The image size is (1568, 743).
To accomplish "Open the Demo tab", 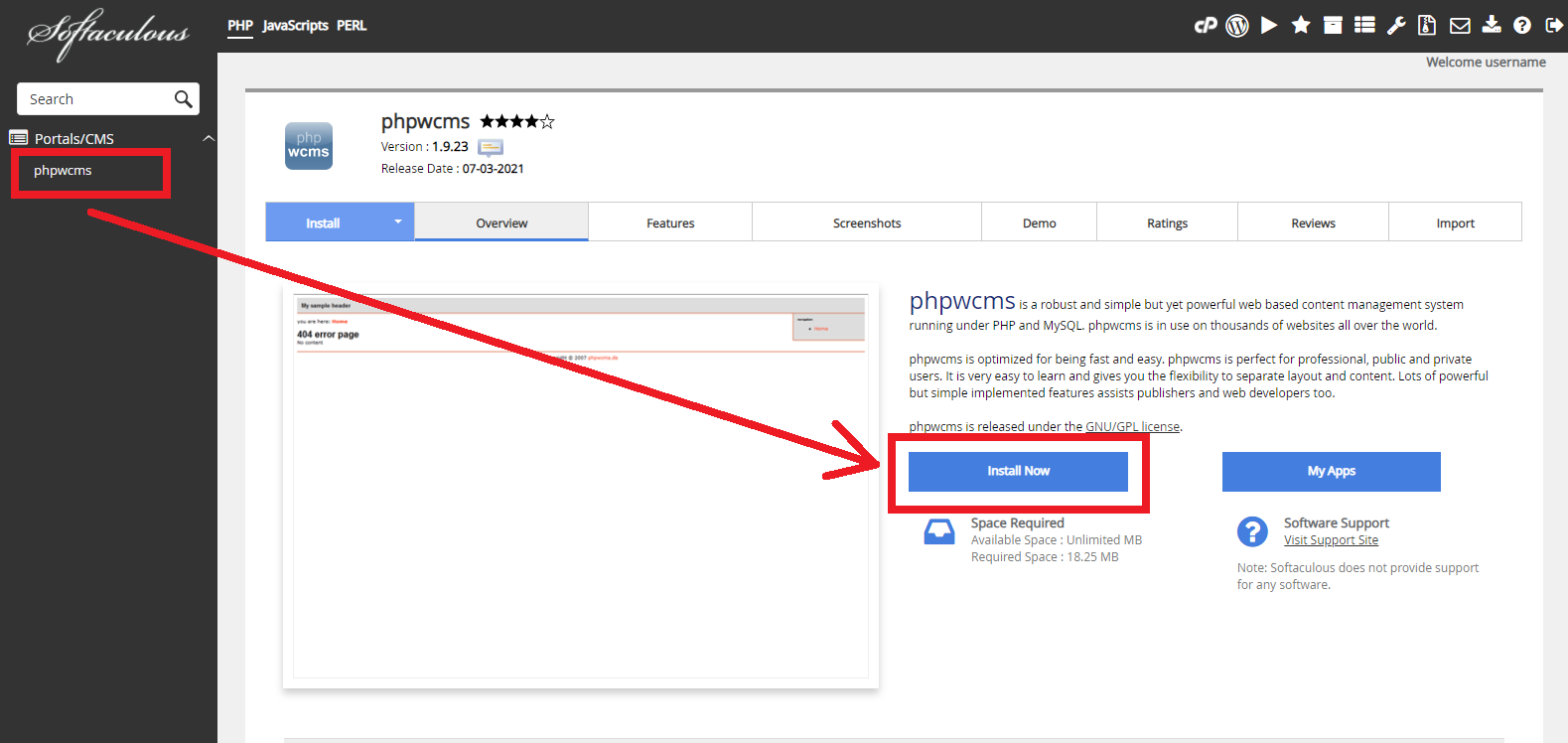I will (1040, 223).
